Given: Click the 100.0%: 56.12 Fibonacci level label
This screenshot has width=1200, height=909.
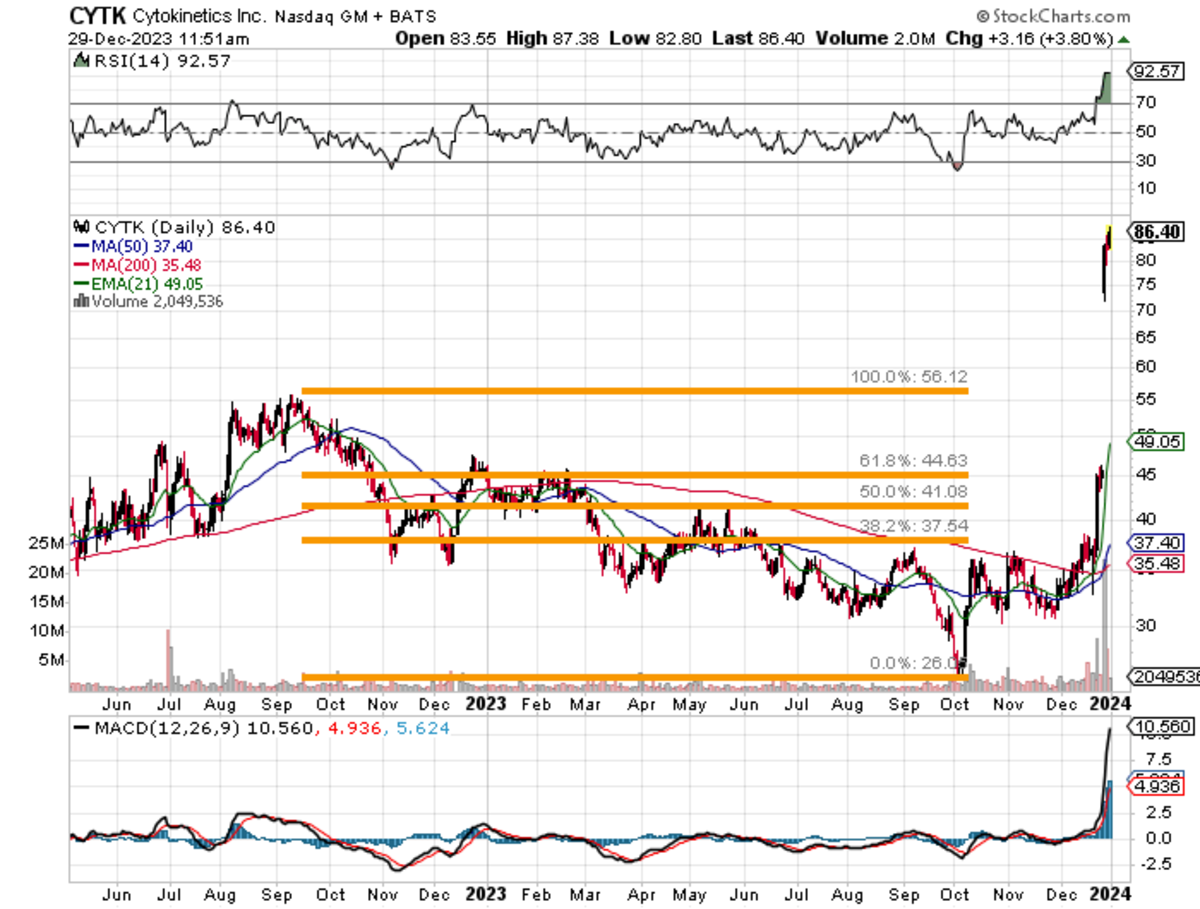Looking at the screenshot, I should click(909, 376).
